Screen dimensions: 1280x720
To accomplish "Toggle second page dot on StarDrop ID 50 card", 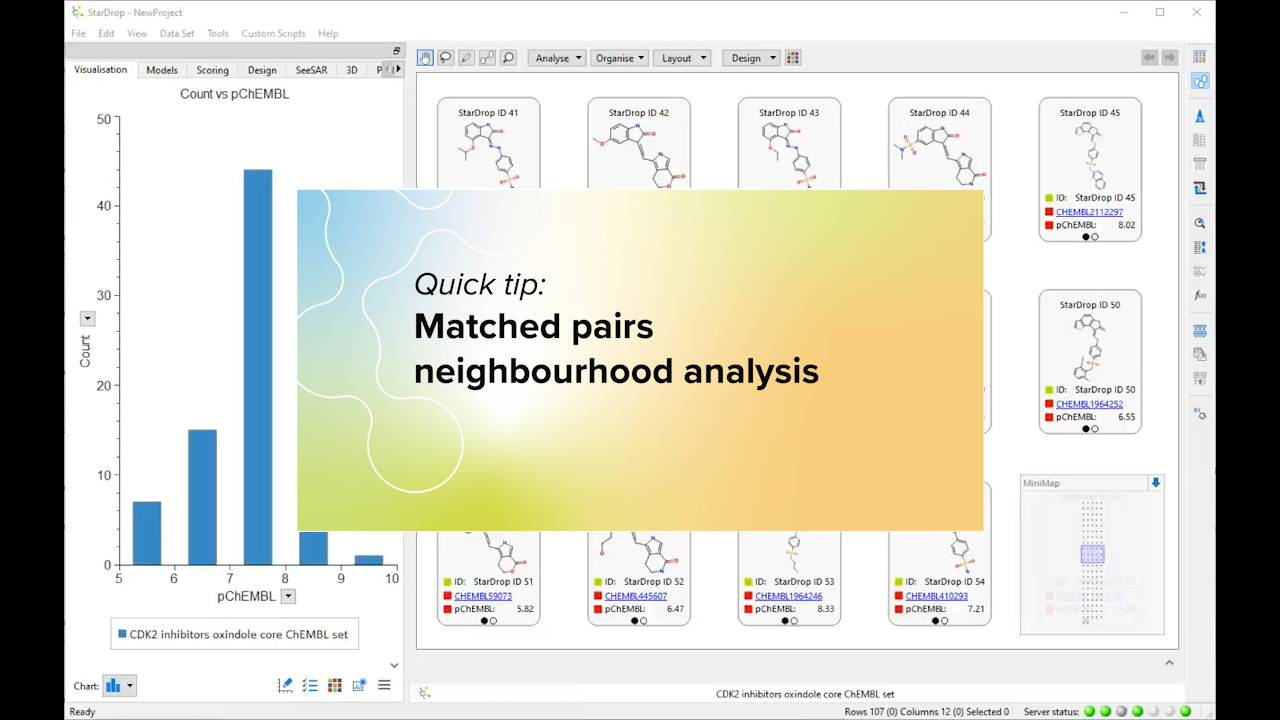I will (x=1095, y=429).
